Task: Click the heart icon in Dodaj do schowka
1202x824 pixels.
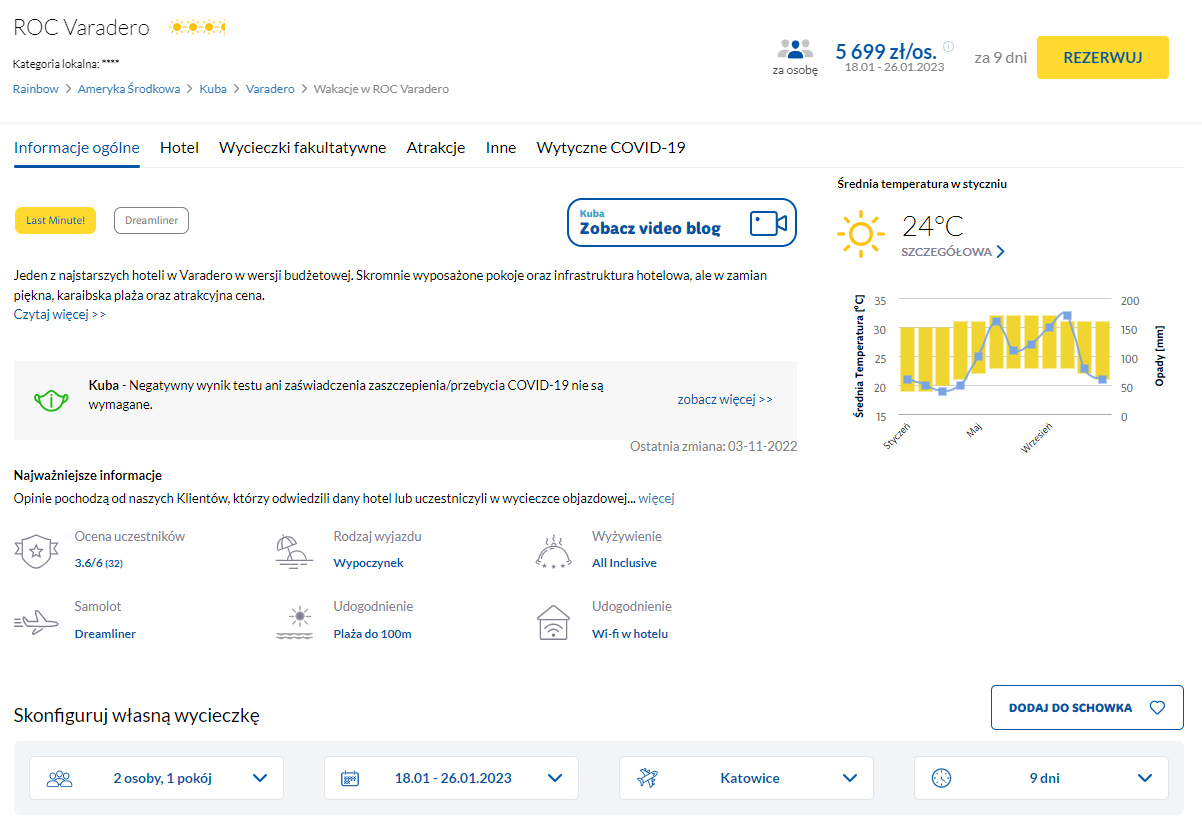Action: pyautogui.click(x=1157, y=708)
